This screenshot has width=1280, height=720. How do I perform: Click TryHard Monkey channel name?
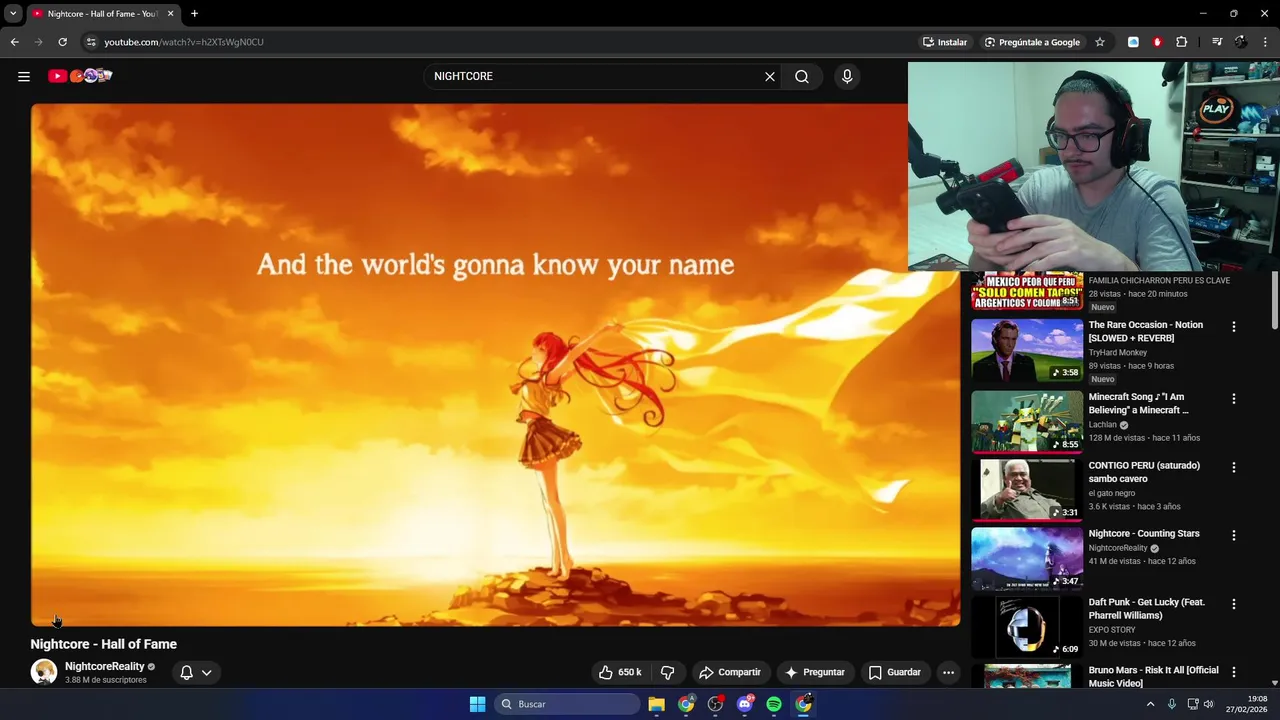tap(1118, 353)
